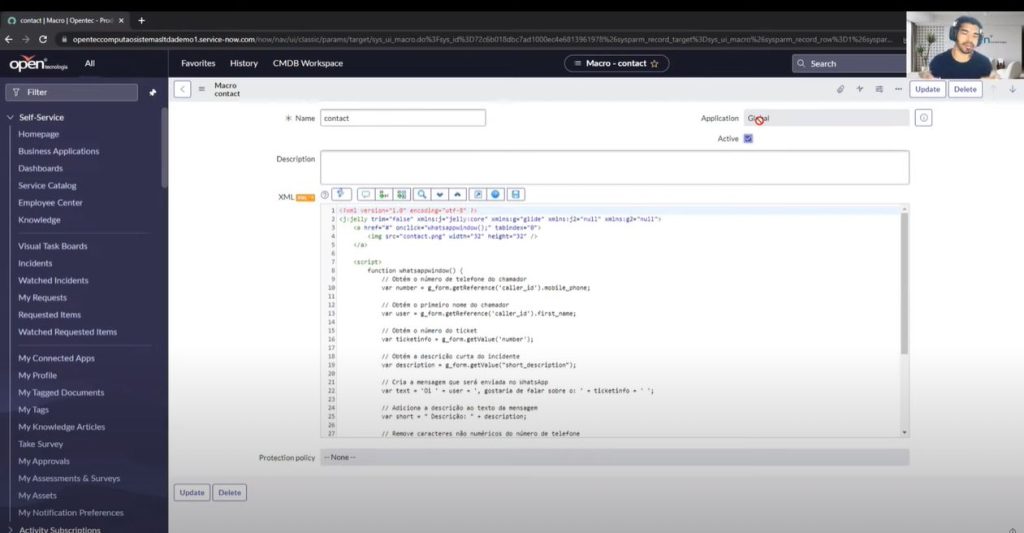
Task: Click the save disk icon in XML toolbar
Action: 515,195
